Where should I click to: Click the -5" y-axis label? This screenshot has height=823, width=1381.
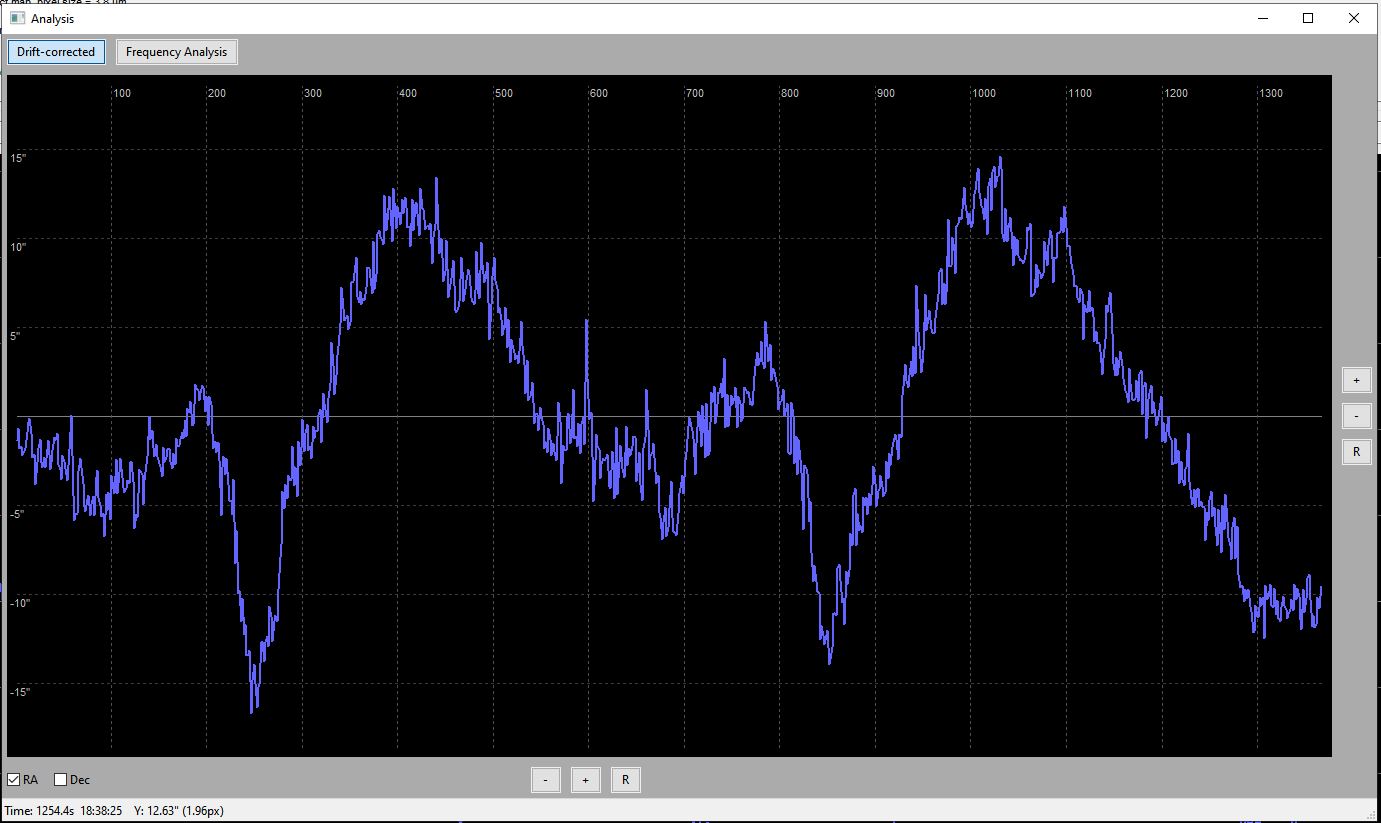click(x=18, y=514)
